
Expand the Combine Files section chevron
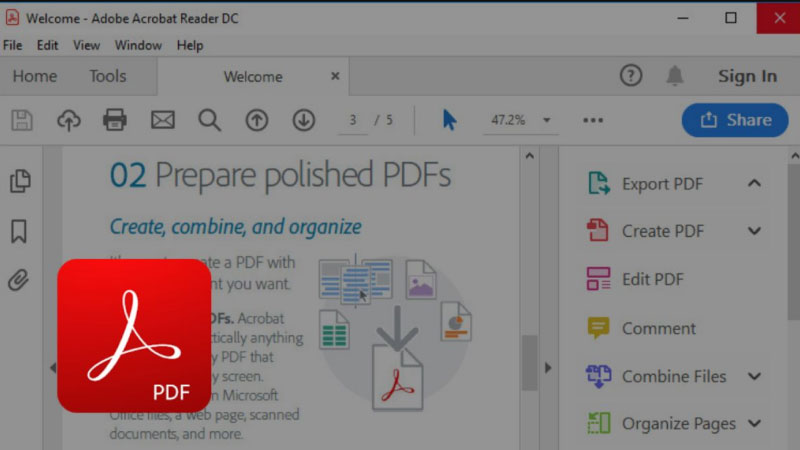click(754, 377)
